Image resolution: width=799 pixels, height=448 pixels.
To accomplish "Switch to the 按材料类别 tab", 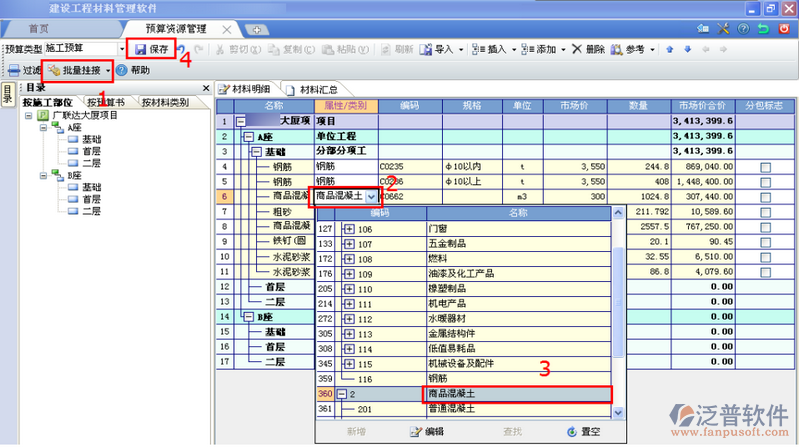I will click(x=164, y=102).
